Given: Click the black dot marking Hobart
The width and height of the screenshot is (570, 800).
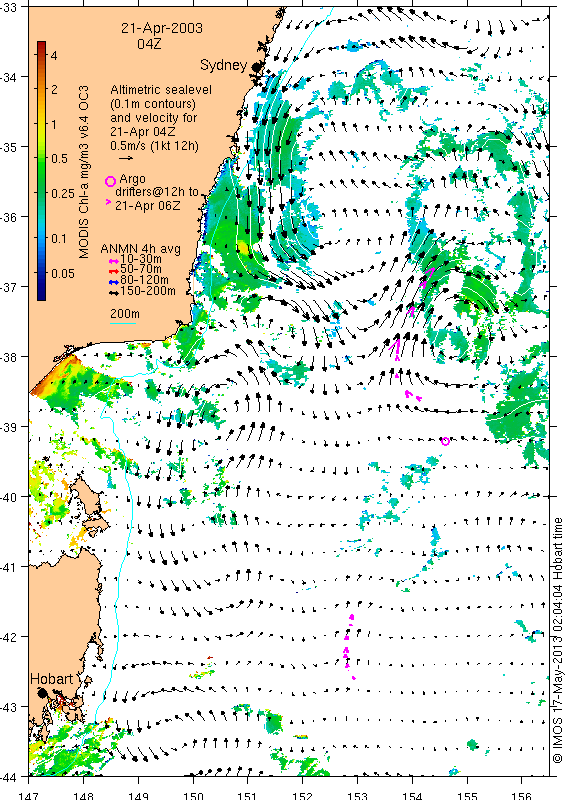Looking at the screenshot, I should point(42,692).
